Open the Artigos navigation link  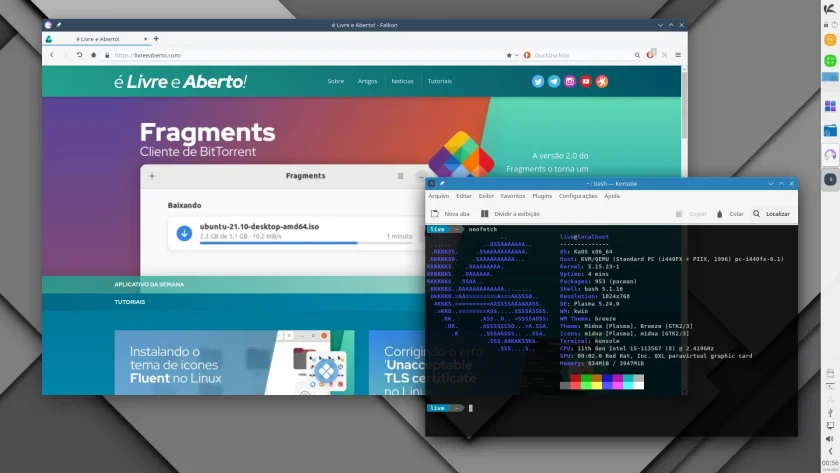[368, 81]
